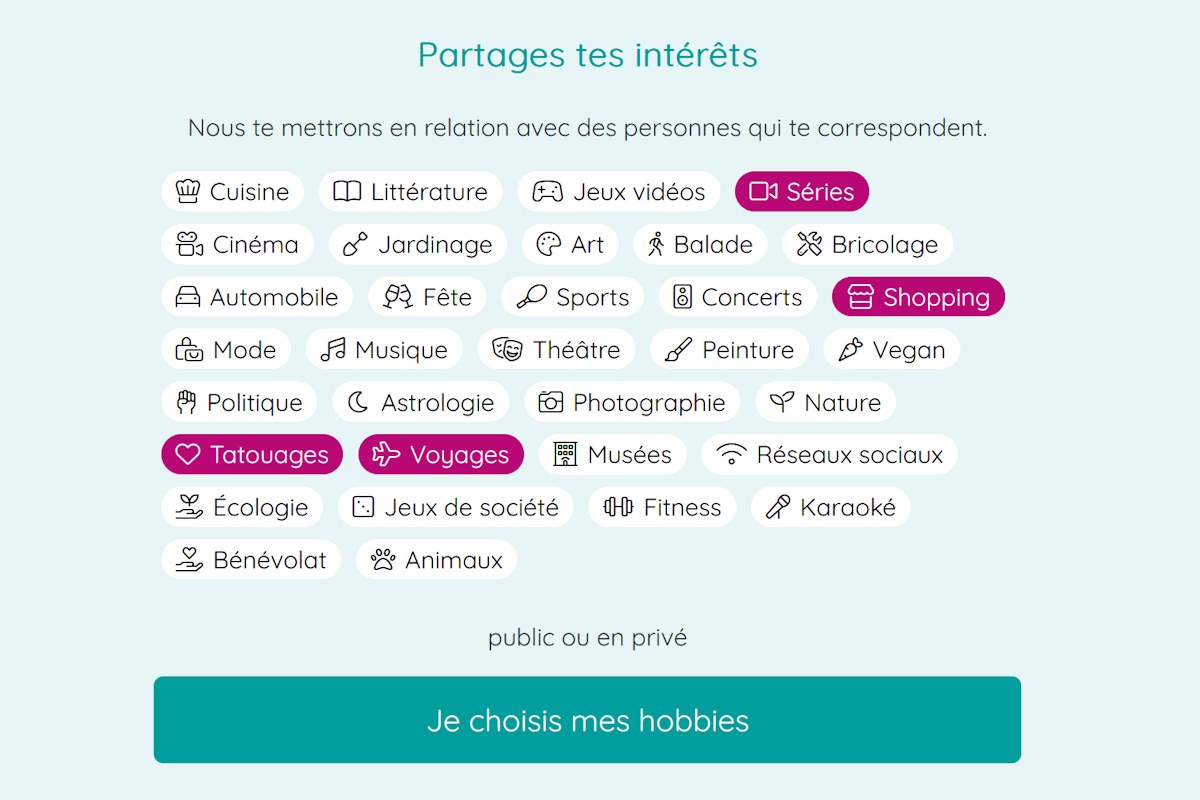Click the palette icon next to Art
This screenshot has width=1200, height=800.
[x=549, y=245]
